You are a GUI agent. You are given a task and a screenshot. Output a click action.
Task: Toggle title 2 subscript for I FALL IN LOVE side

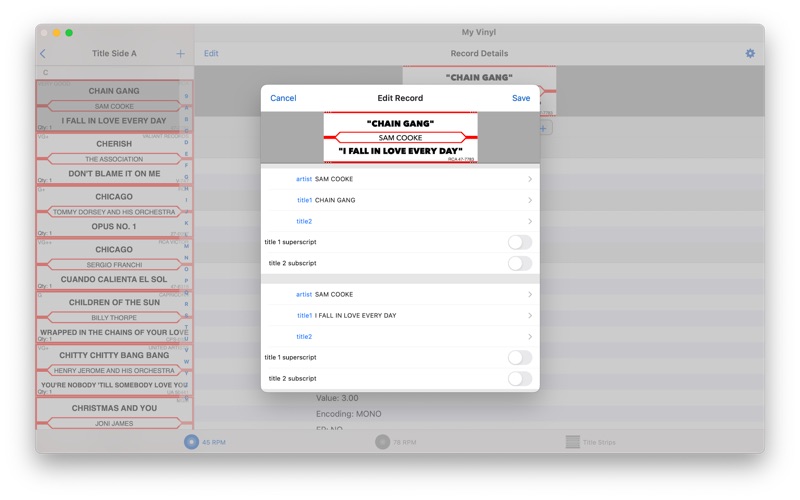pyautogui.click(x=519, y=379)
